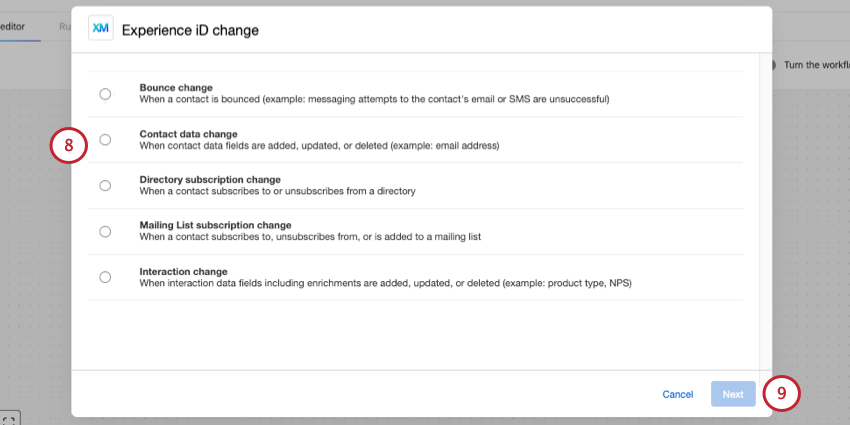Click the red step 8 marker

coord(67,145)
